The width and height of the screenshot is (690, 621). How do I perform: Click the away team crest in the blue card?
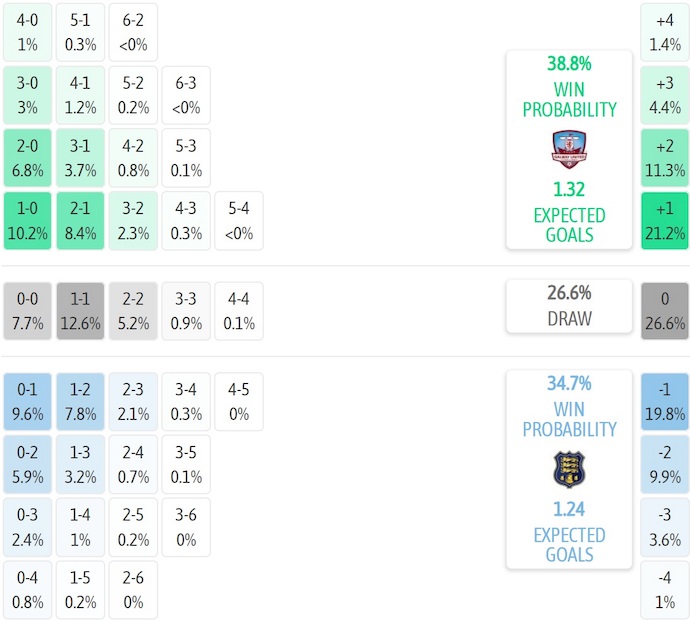pos(568,469)
